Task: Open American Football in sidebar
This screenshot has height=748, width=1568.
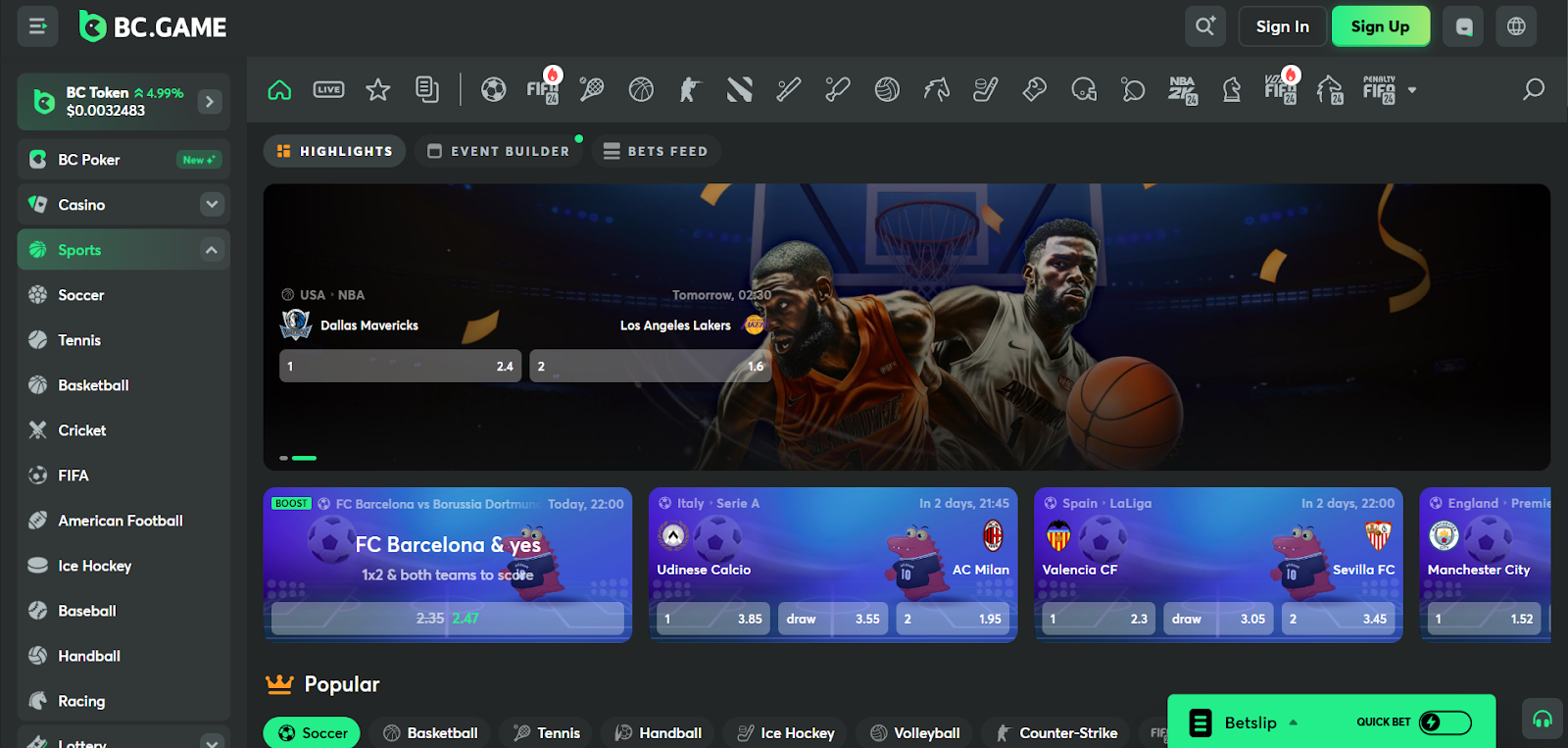Action: coord(123,521)
